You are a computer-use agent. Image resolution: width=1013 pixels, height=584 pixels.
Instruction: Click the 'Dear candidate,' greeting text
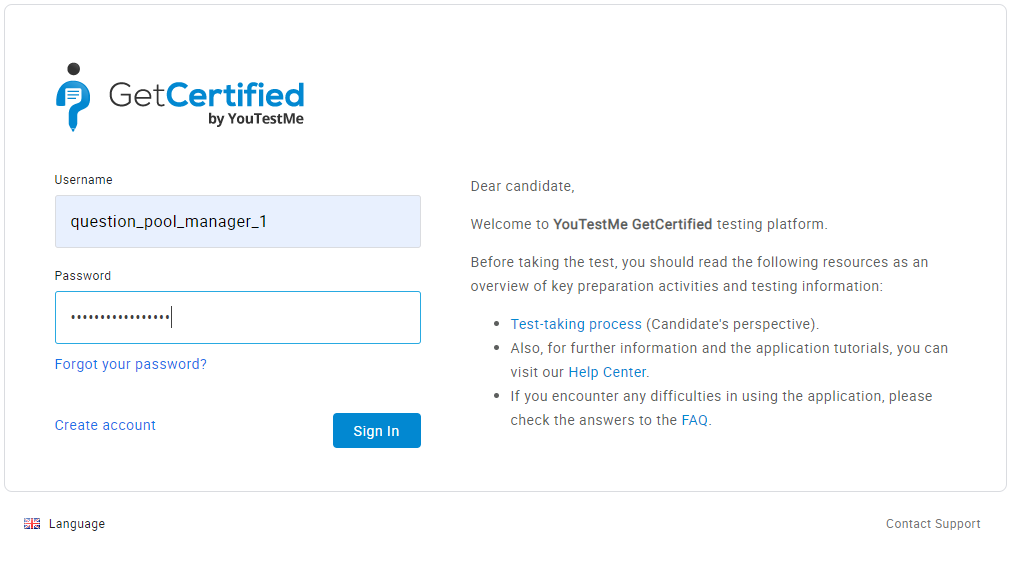522,186
